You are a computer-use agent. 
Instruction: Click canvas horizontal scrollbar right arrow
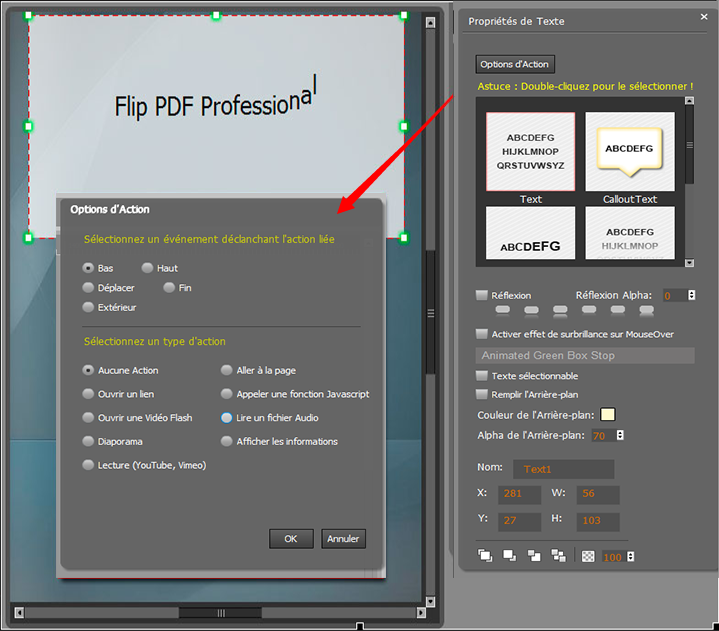point(421,613)
